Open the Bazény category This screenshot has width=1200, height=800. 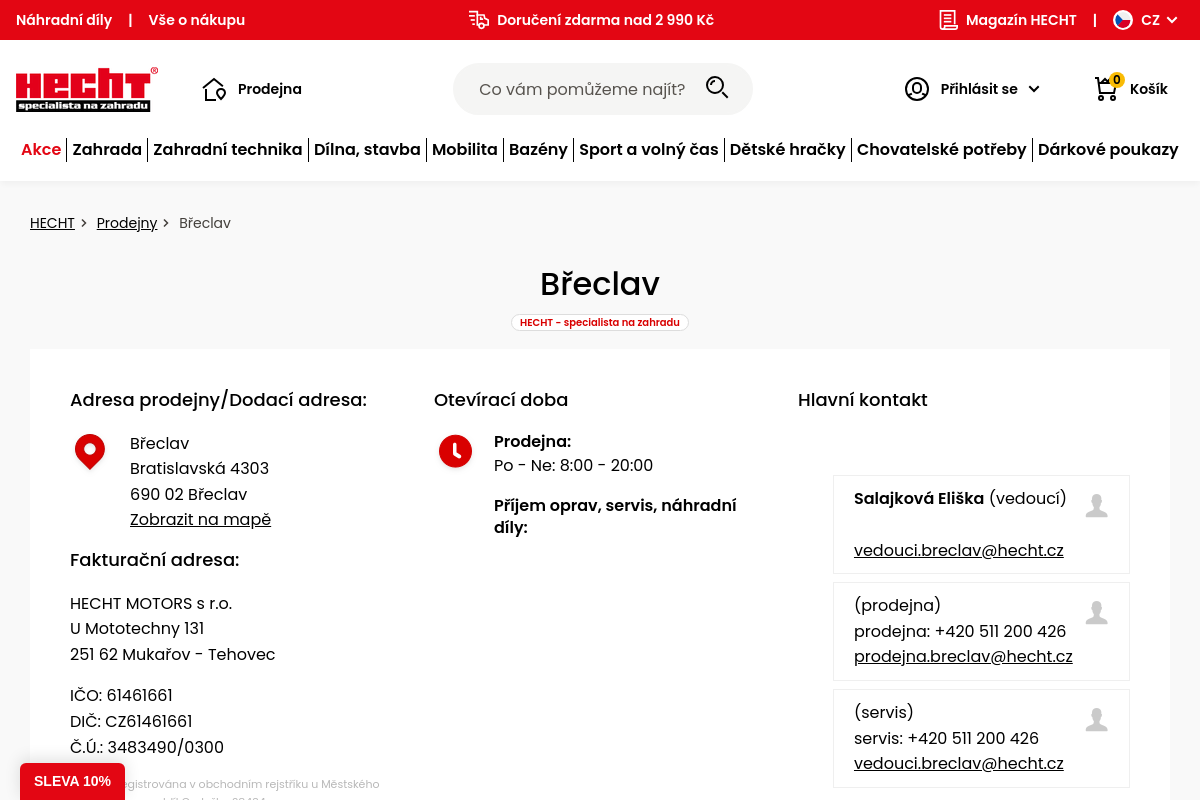pyautogui.click(x=538, y=150)
